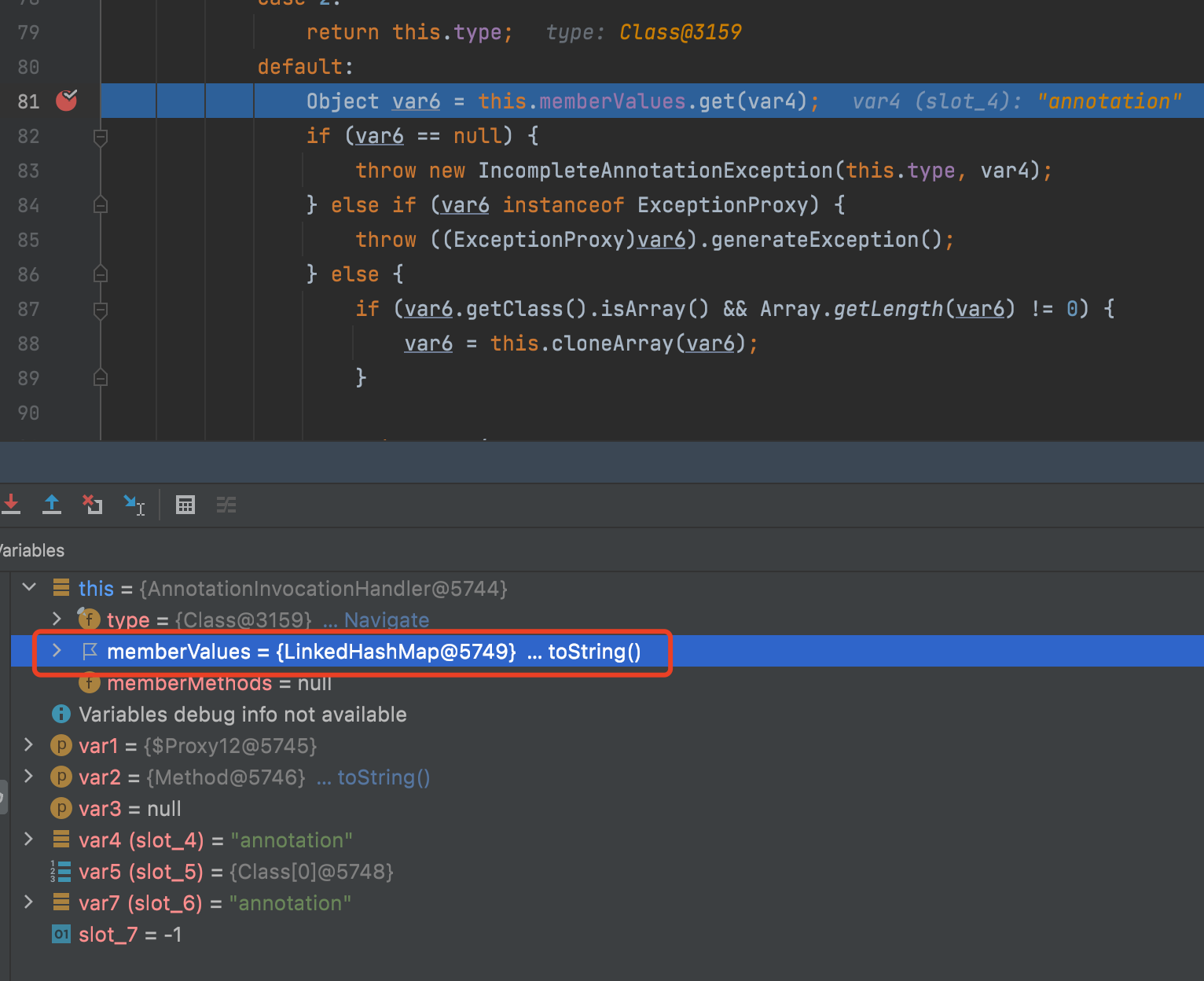The height and width of the screenshot is (981, 1204).
Task: Select the 'memberMethods = null' row
Action: pyautogui.click(x=607, y=682)
